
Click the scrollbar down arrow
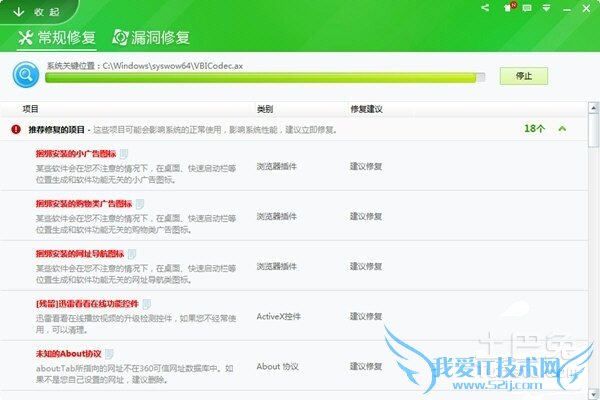[593, 394]
